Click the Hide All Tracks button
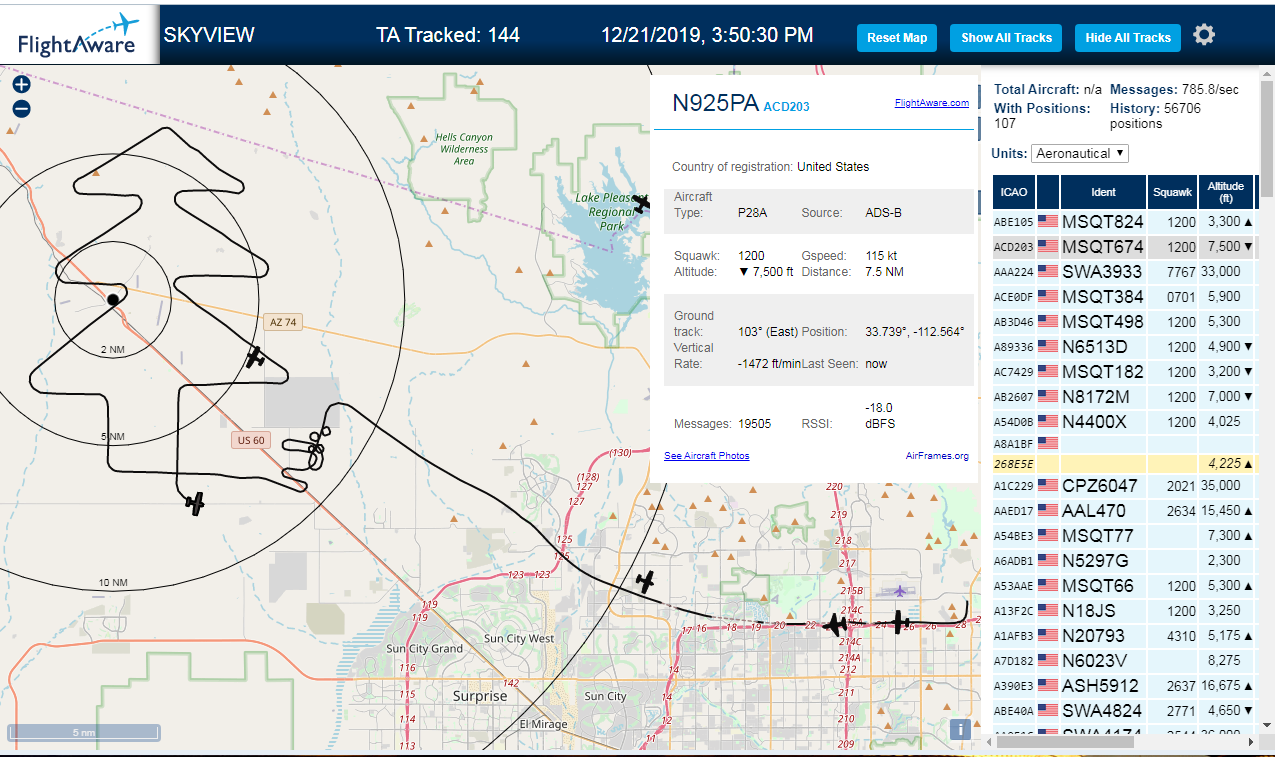 point(1128,38)
